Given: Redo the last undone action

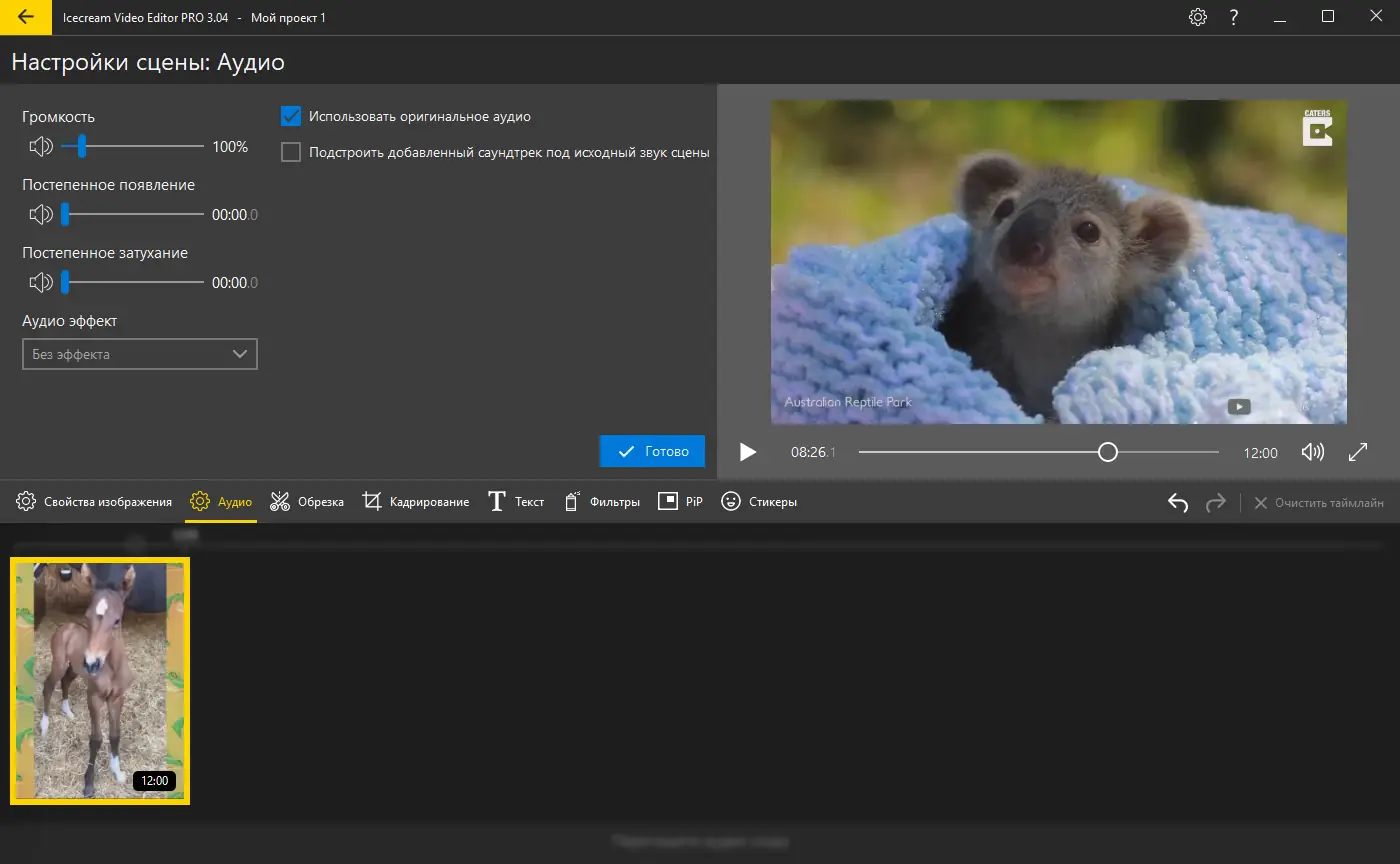Looking at the screenshot, I should [x=1215, y=502].
